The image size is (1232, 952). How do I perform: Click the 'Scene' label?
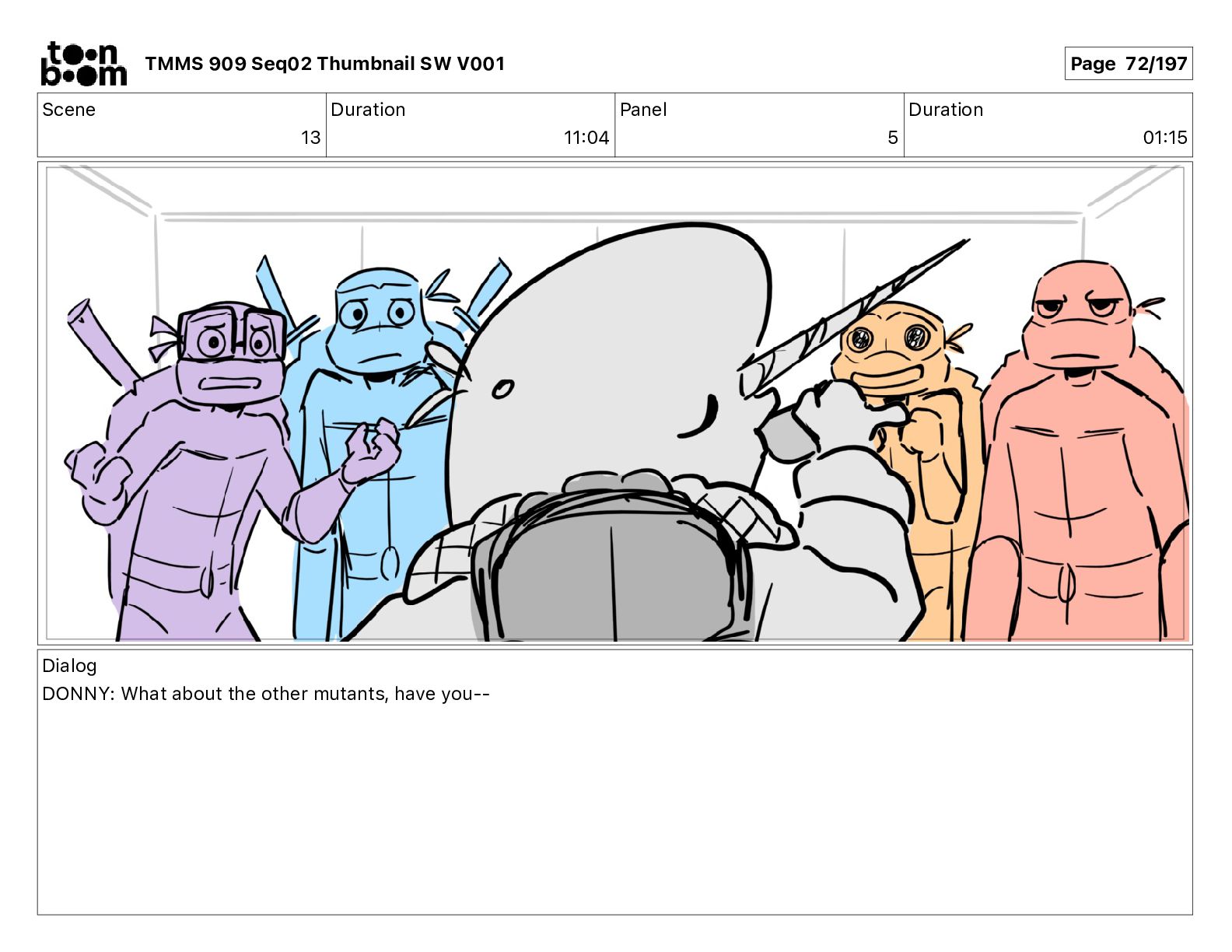(x=69, y=110)
